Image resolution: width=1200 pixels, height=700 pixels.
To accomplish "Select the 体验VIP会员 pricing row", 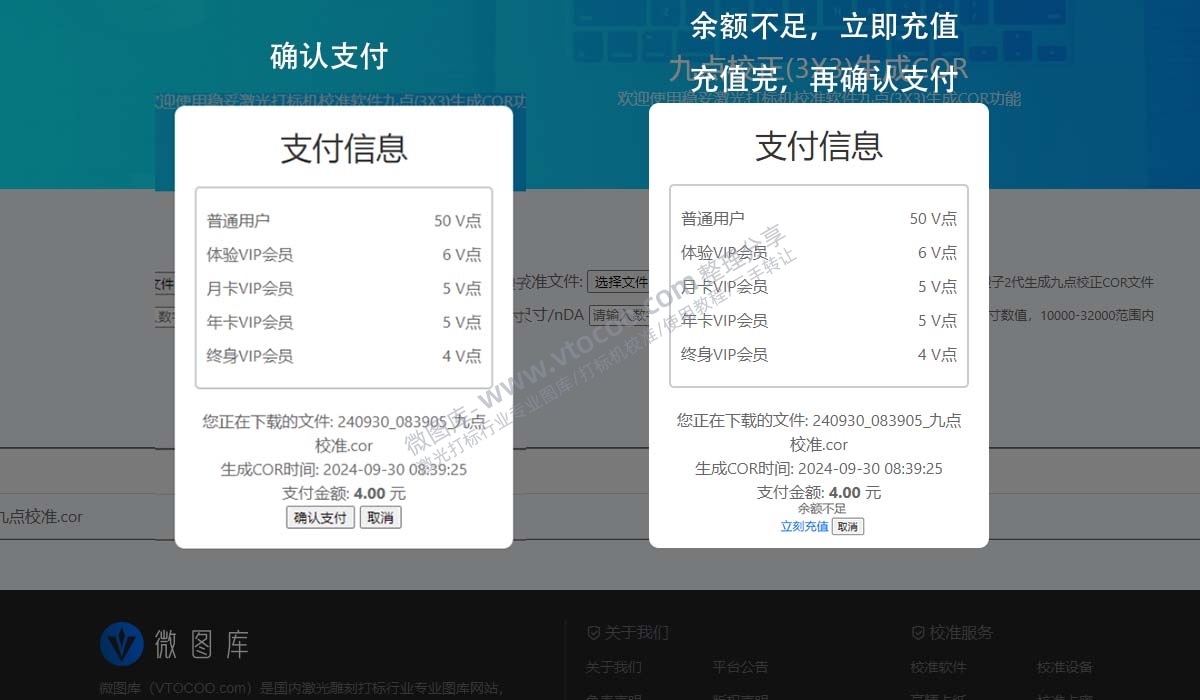I will point(344,254).
